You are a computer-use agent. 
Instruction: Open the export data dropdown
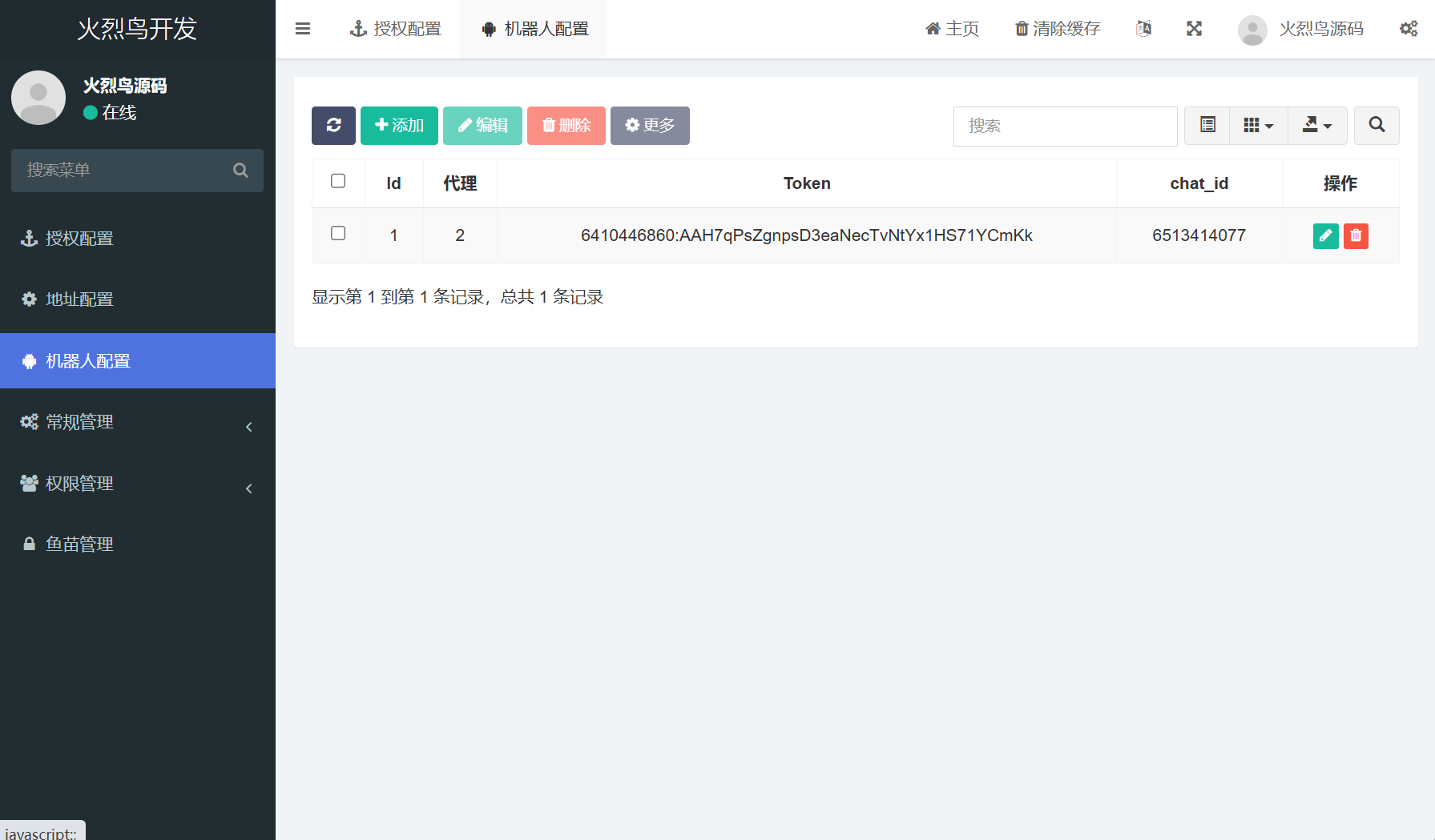(x=1316, y=126)
